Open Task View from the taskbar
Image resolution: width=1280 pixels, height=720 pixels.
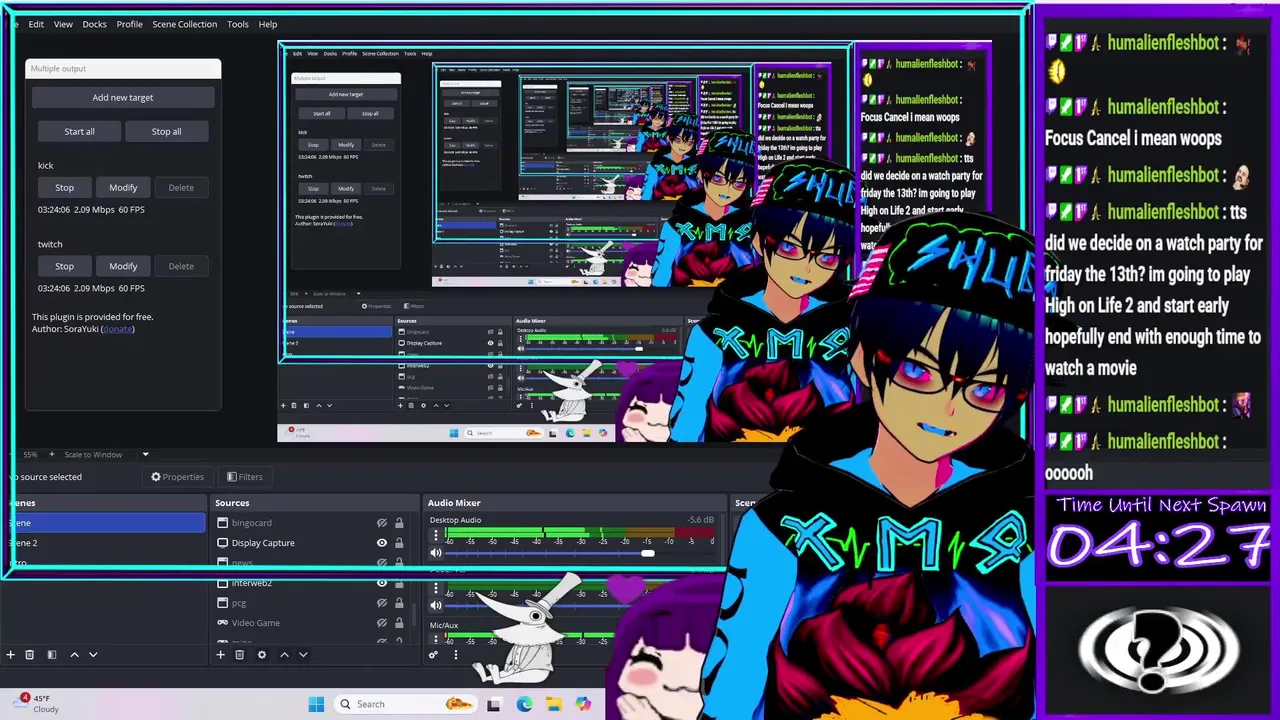(493, 704)
